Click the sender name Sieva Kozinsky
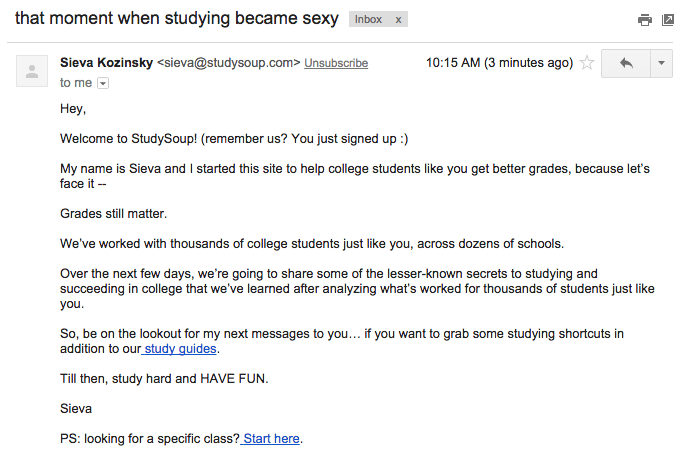The image size is (685, 457). pyautogui.click(x=107, y=63)
